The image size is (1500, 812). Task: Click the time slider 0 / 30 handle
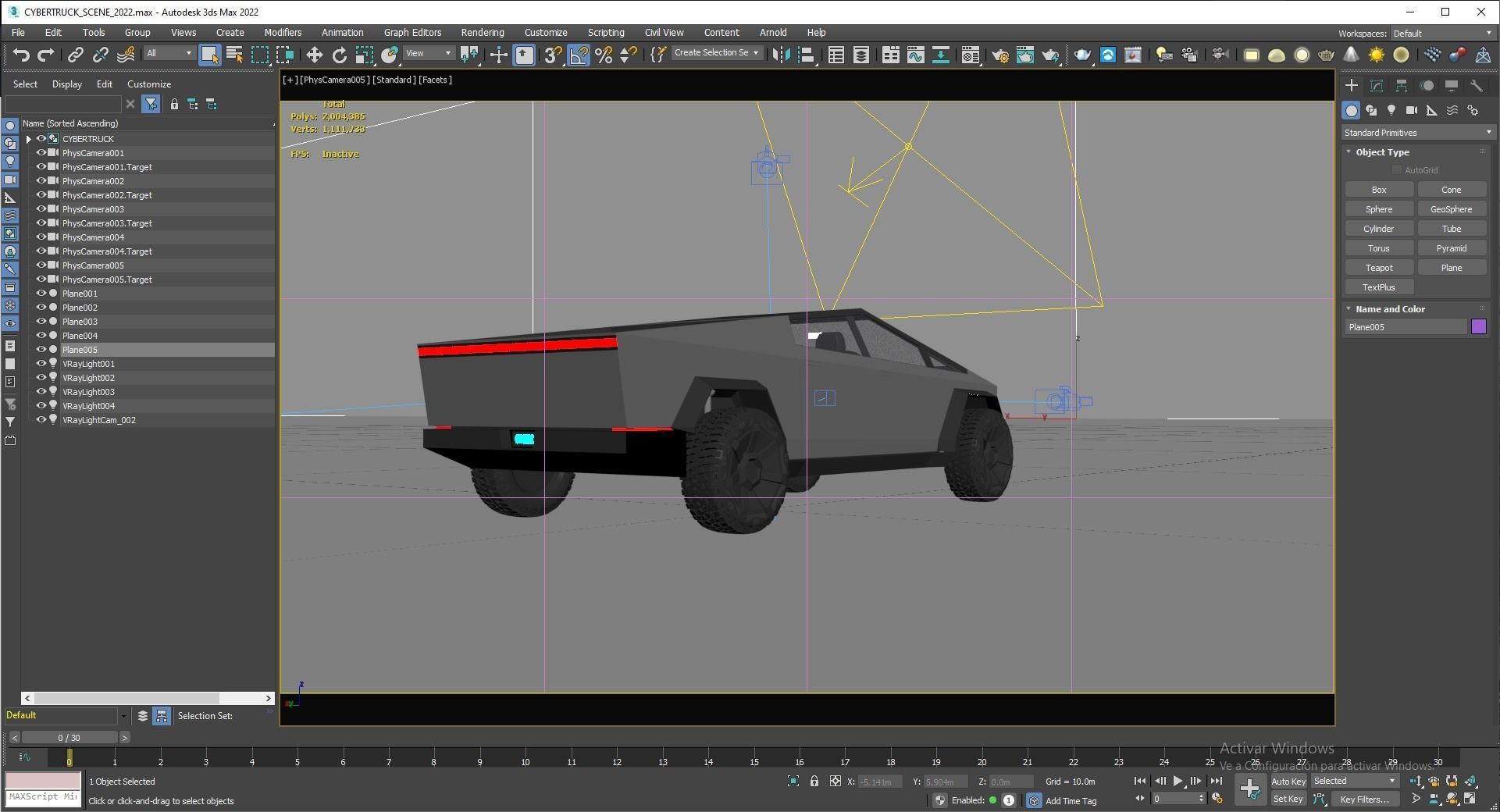69,738
